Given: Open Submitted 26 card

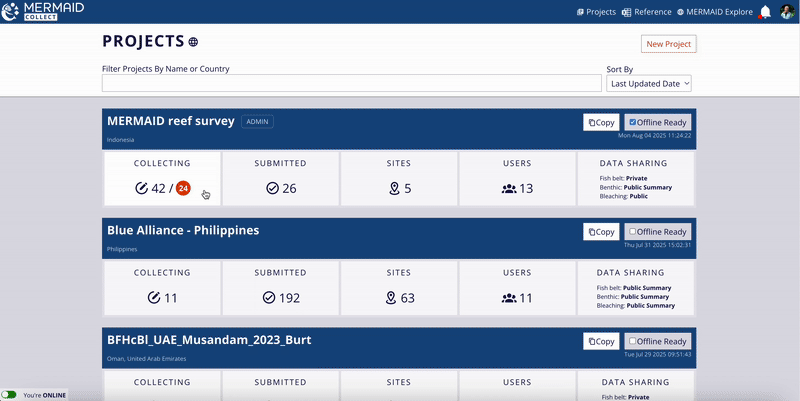Looking at the screenshot, I should point(281,179).
